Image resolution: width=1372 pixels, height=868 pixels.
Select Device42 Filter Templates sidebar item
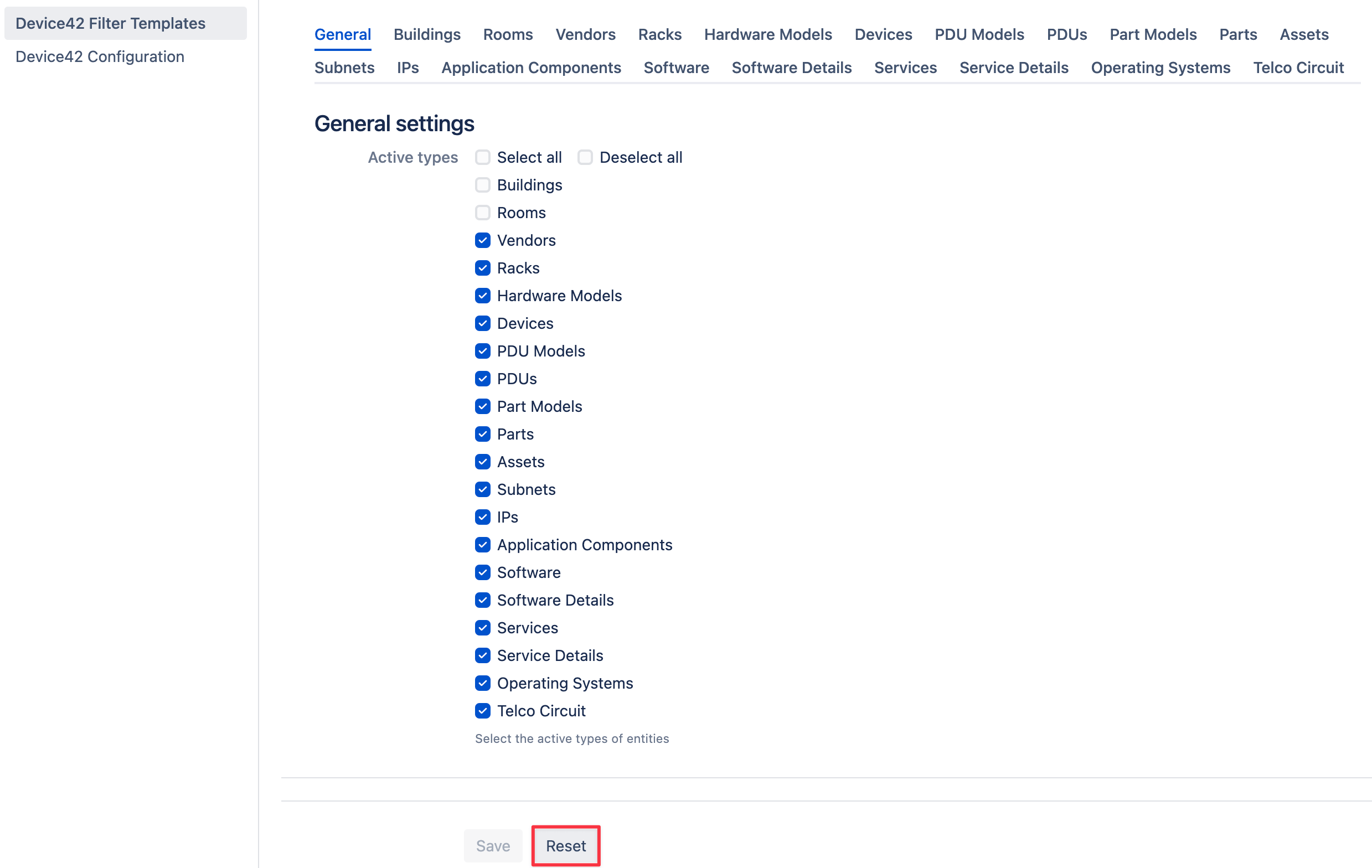pyautogui.click(x=111, y=23)
